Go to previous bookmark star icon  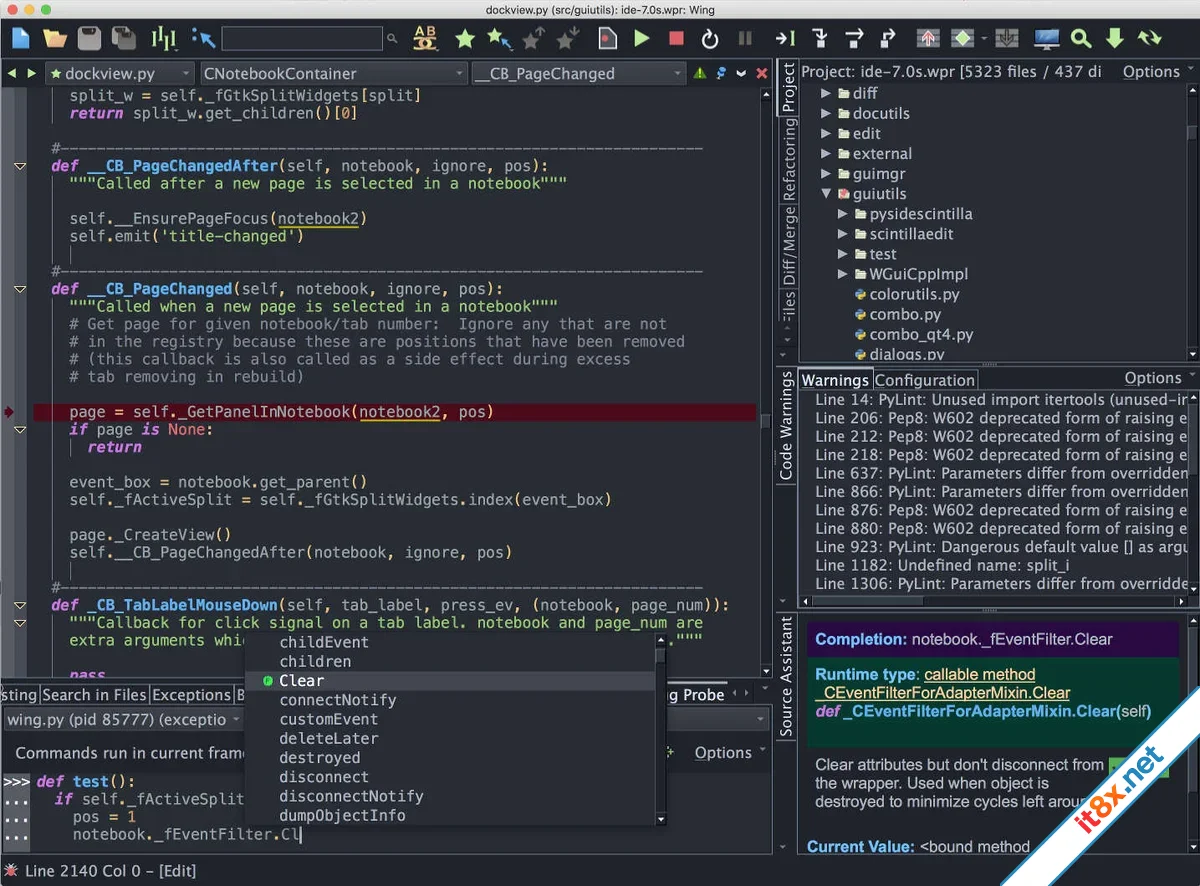[533, 39]
